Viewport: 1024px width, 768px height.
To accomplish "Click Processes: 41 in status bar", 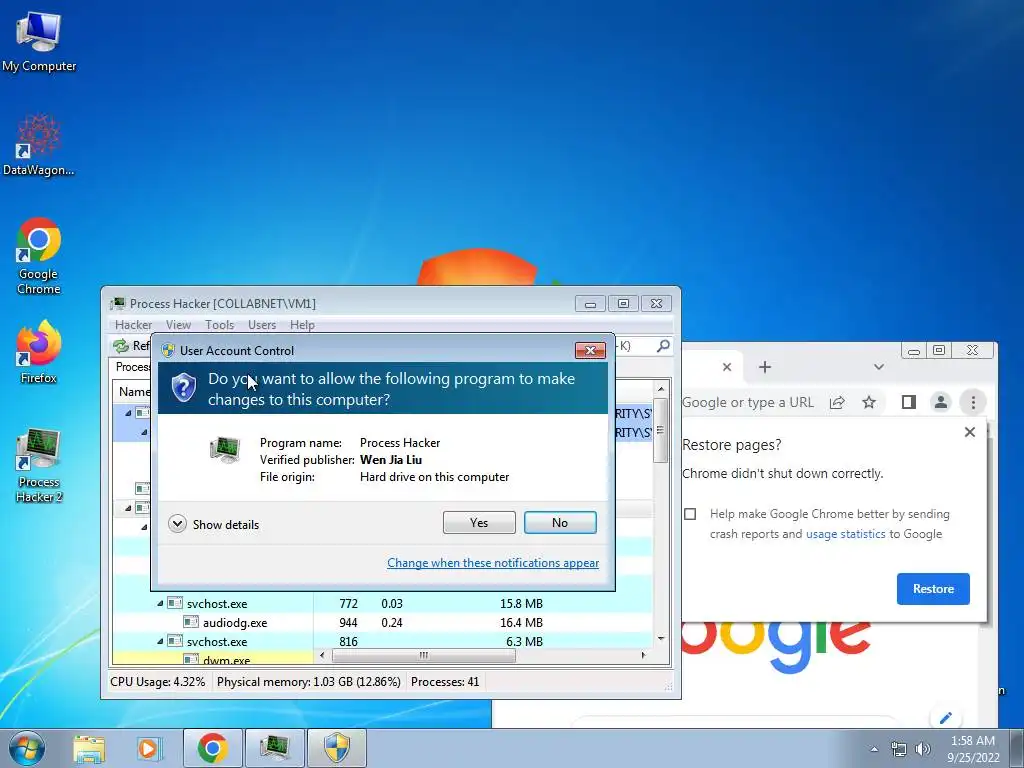I will tap(445, 682).
